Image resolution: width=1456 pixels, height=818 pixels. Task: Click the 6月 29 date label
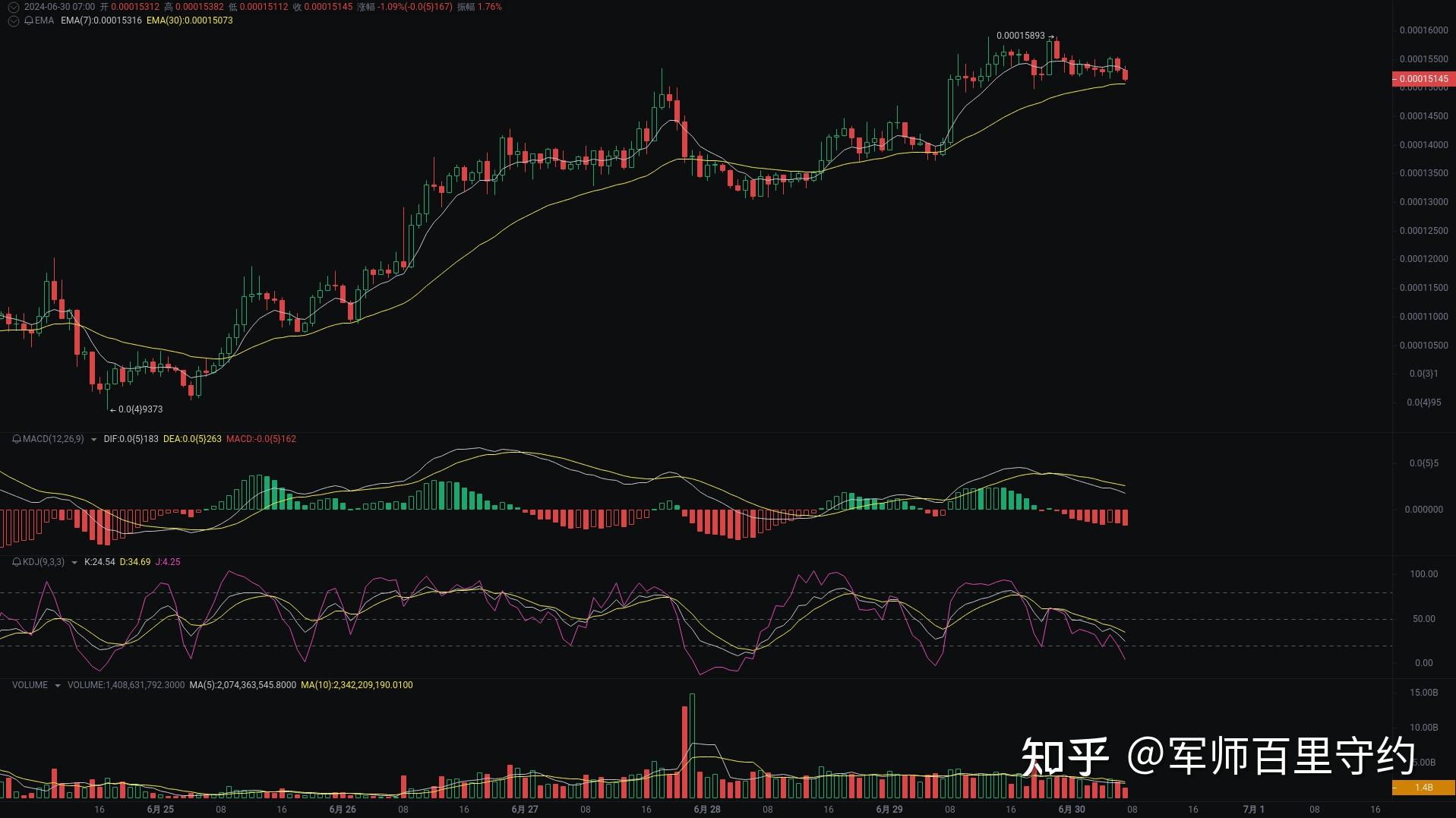point(889,810)
